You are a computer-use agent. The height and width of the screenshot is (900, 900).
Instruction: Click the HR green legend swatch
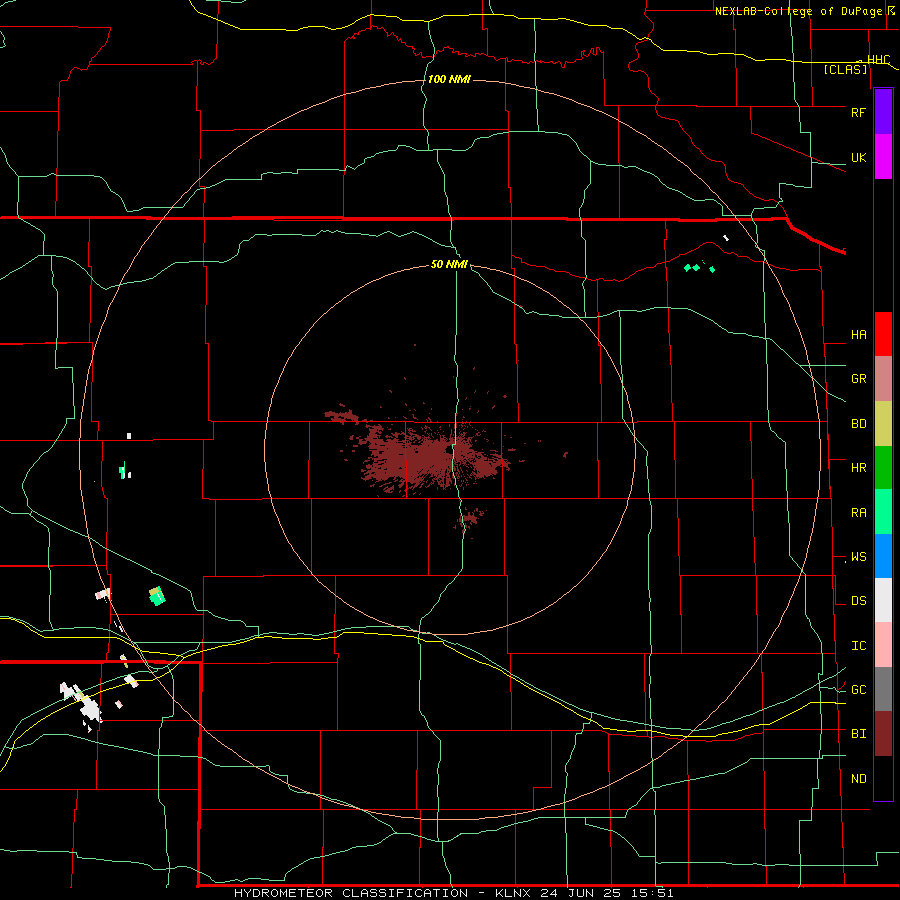click(x=883, y=467)
